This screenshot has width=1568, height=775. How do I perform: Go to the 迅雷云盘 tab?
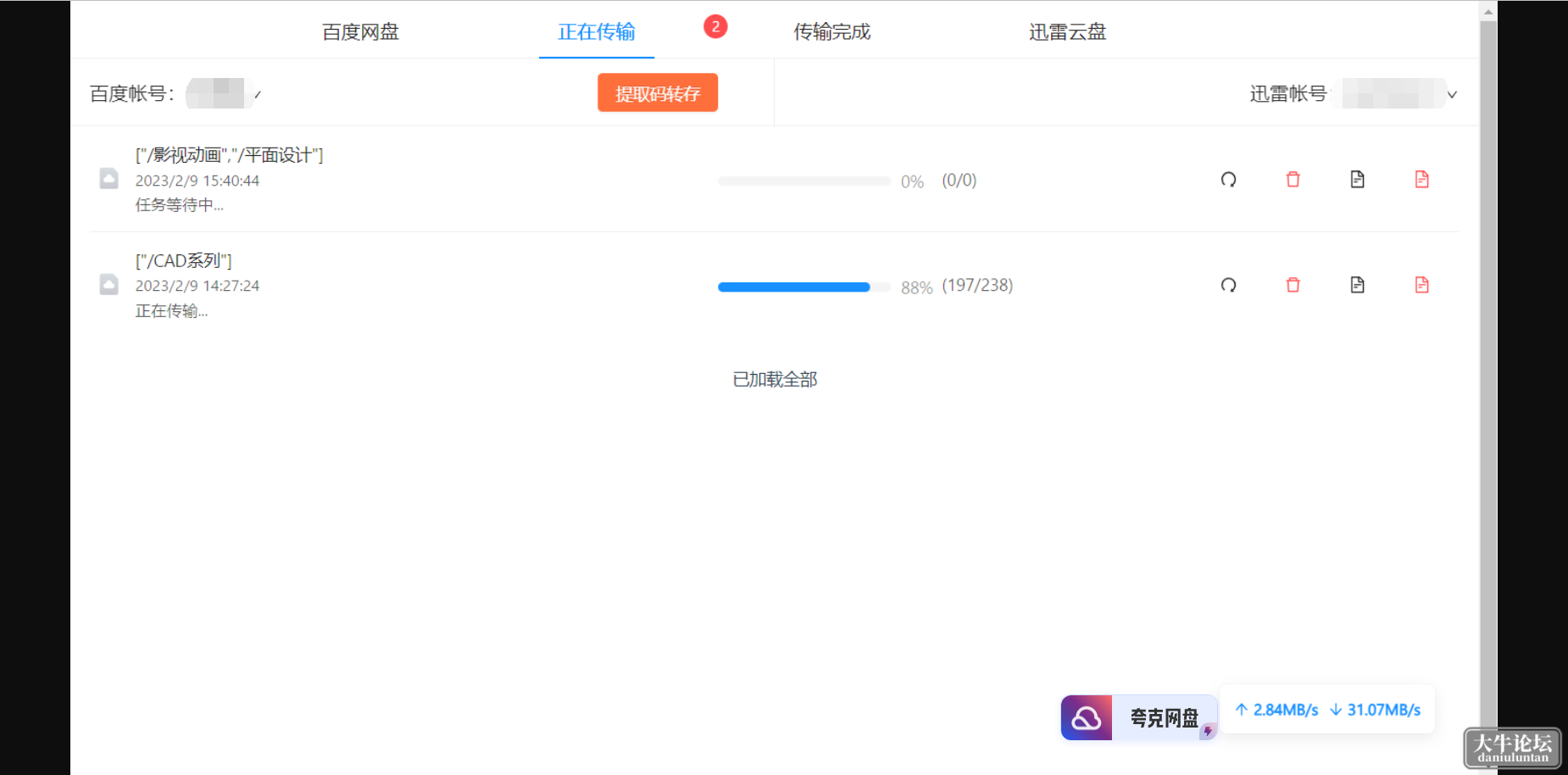click(x=1067, y=32)
